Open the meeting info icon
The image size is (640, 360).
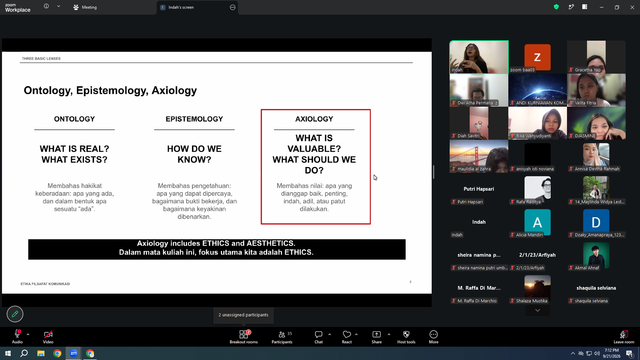tap(46, 7)
